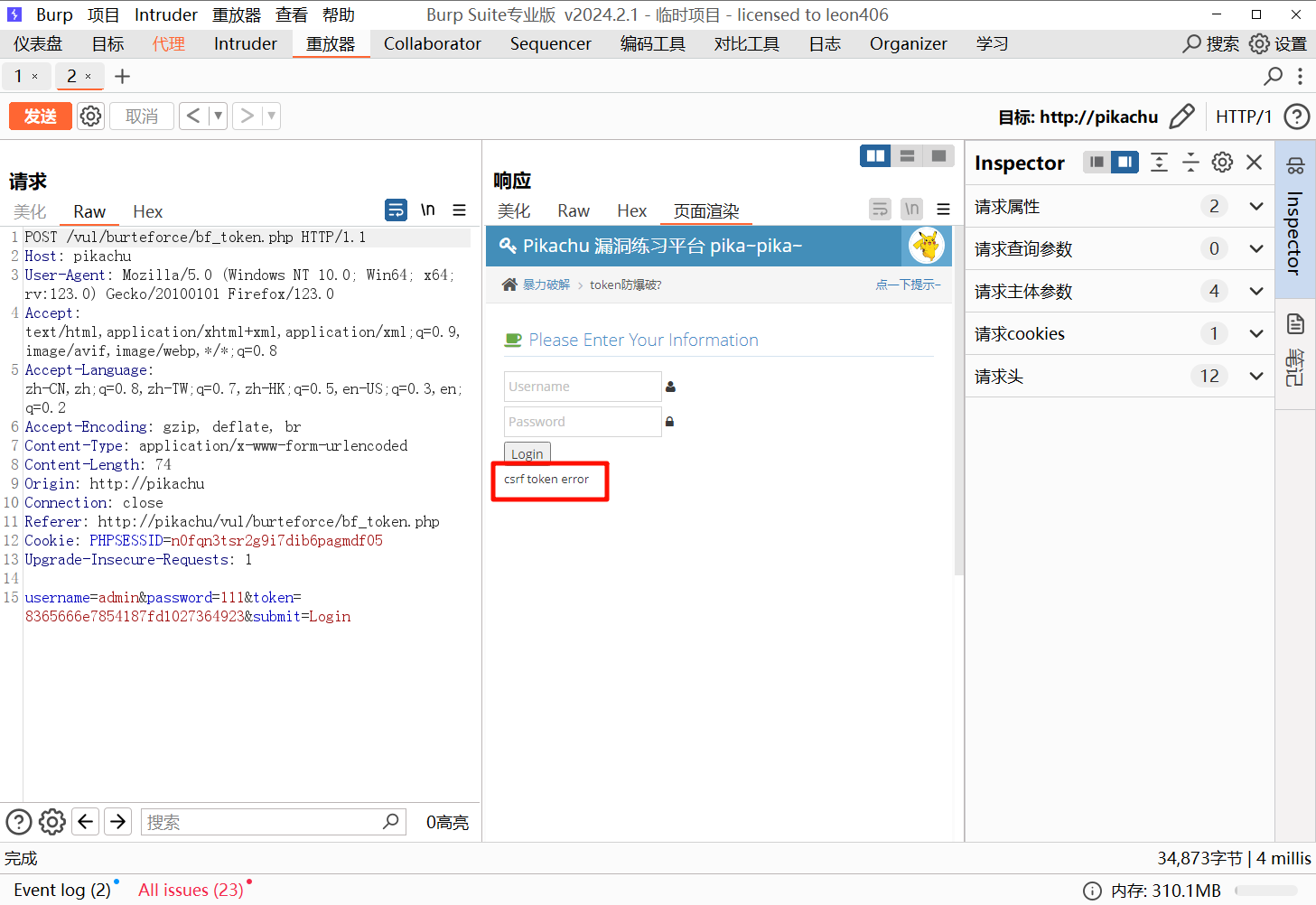Edit target with the pencil icon

click(x=1181, y=117)
